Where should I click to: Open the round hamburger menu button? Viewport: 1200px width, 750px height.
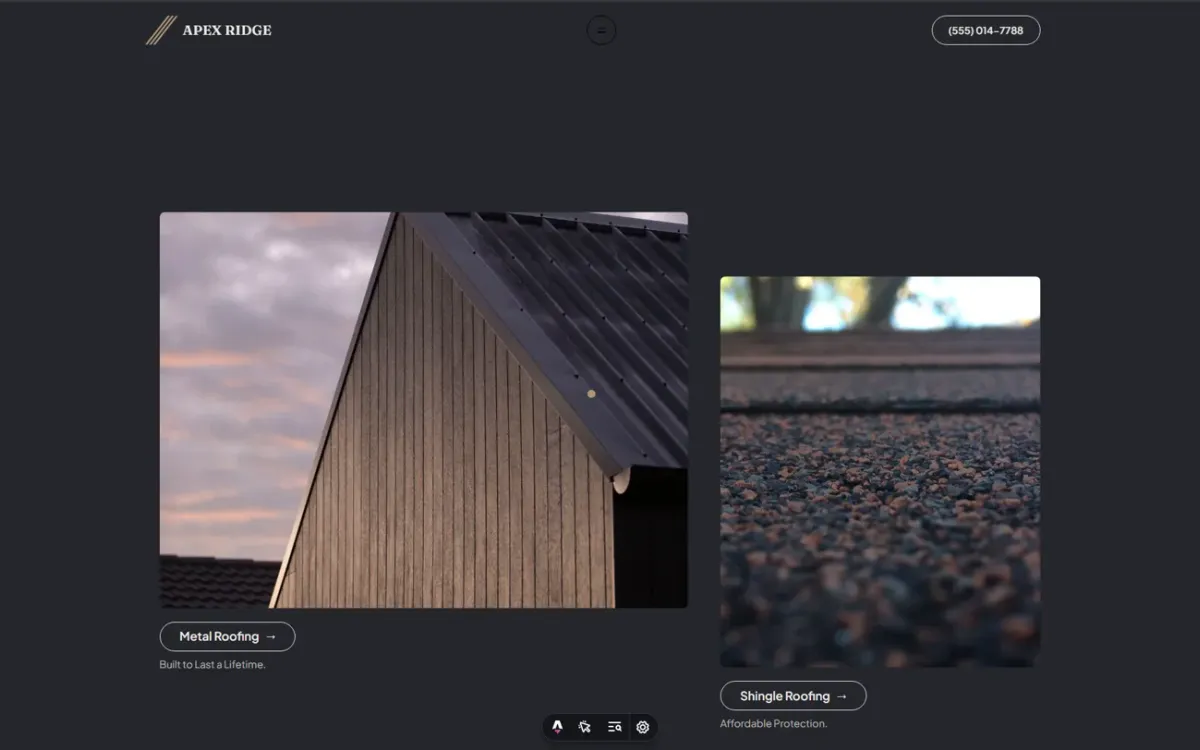click(601, 30)
